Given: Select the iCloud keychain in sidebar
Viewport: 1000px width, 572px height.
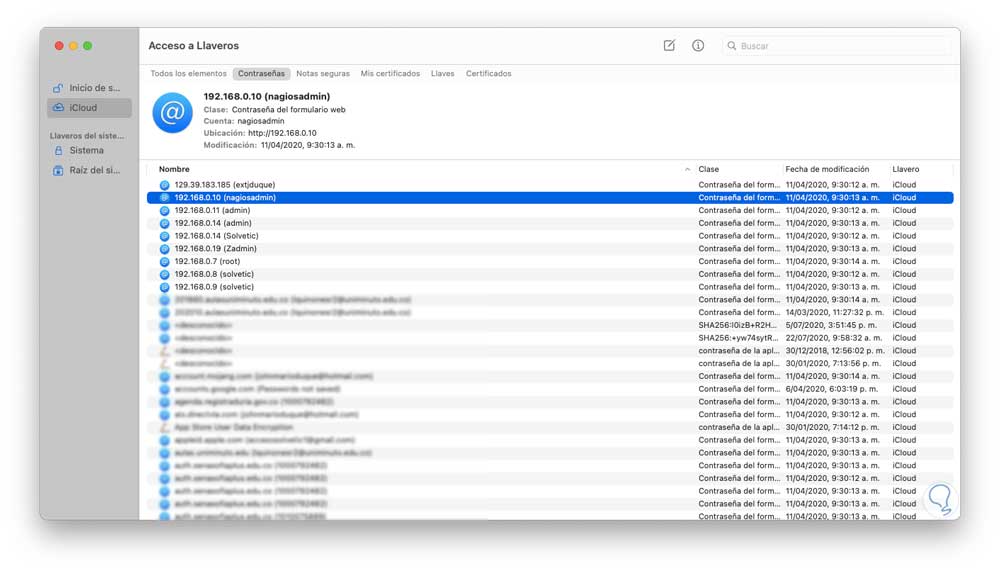Looking at the screenshot, I should [89, 108].
